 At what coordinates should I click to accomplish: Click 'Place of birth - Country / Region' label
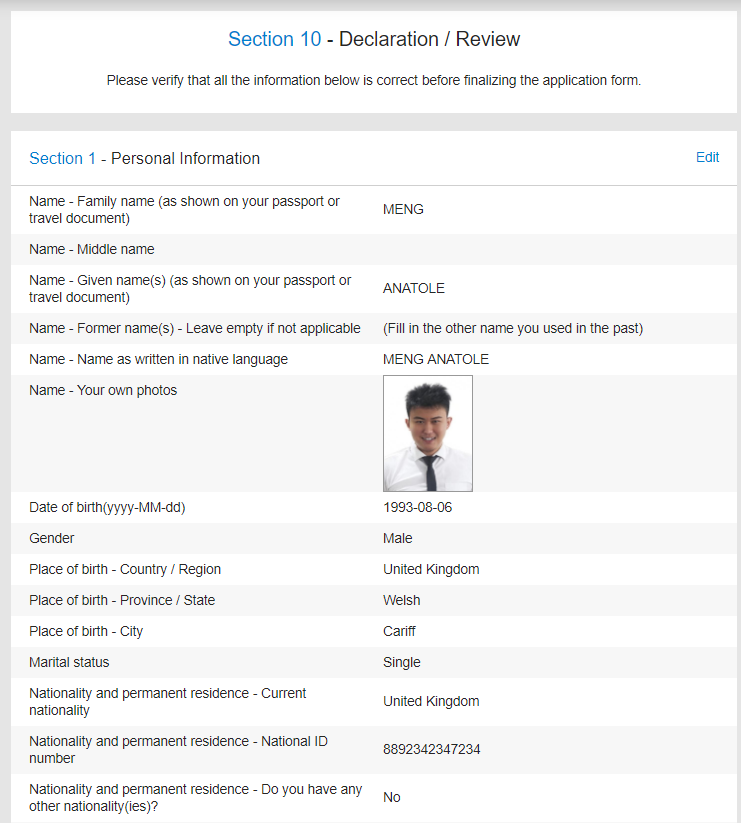[125, 569]
